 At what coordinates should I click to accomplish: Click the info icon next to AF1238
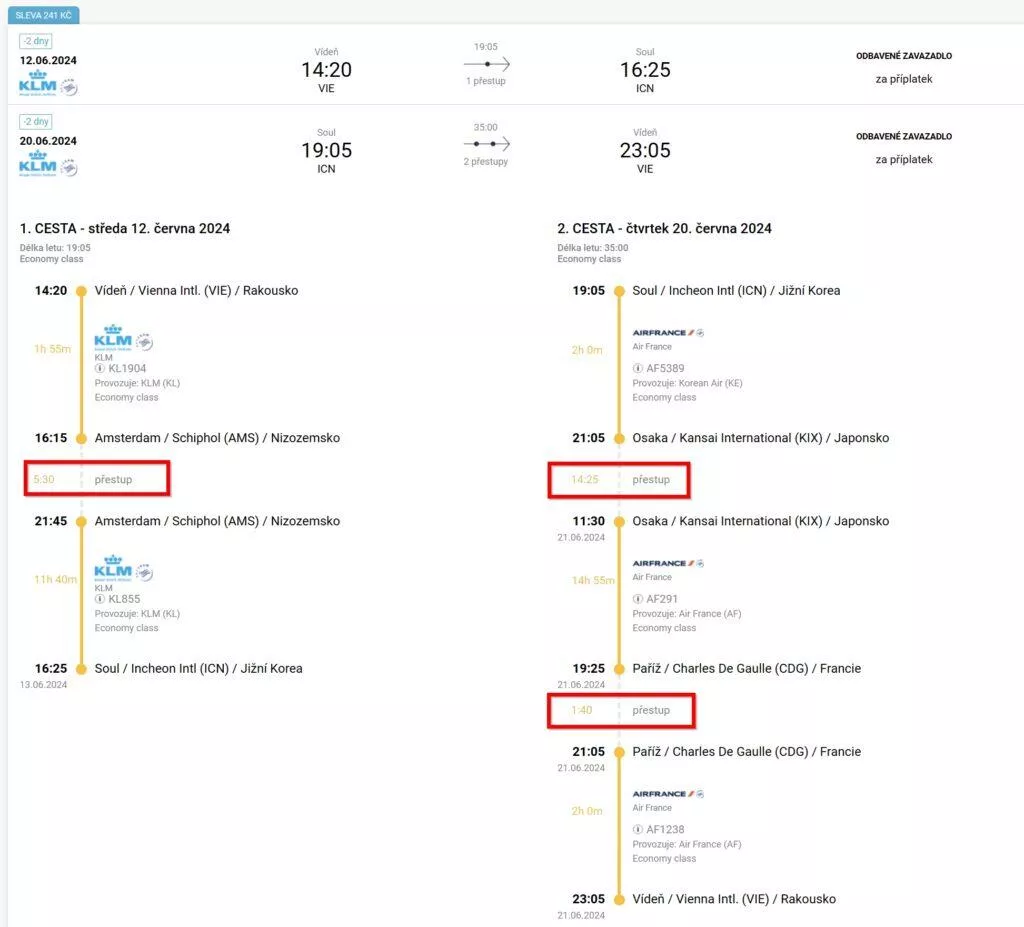click(x=637, y=830)
